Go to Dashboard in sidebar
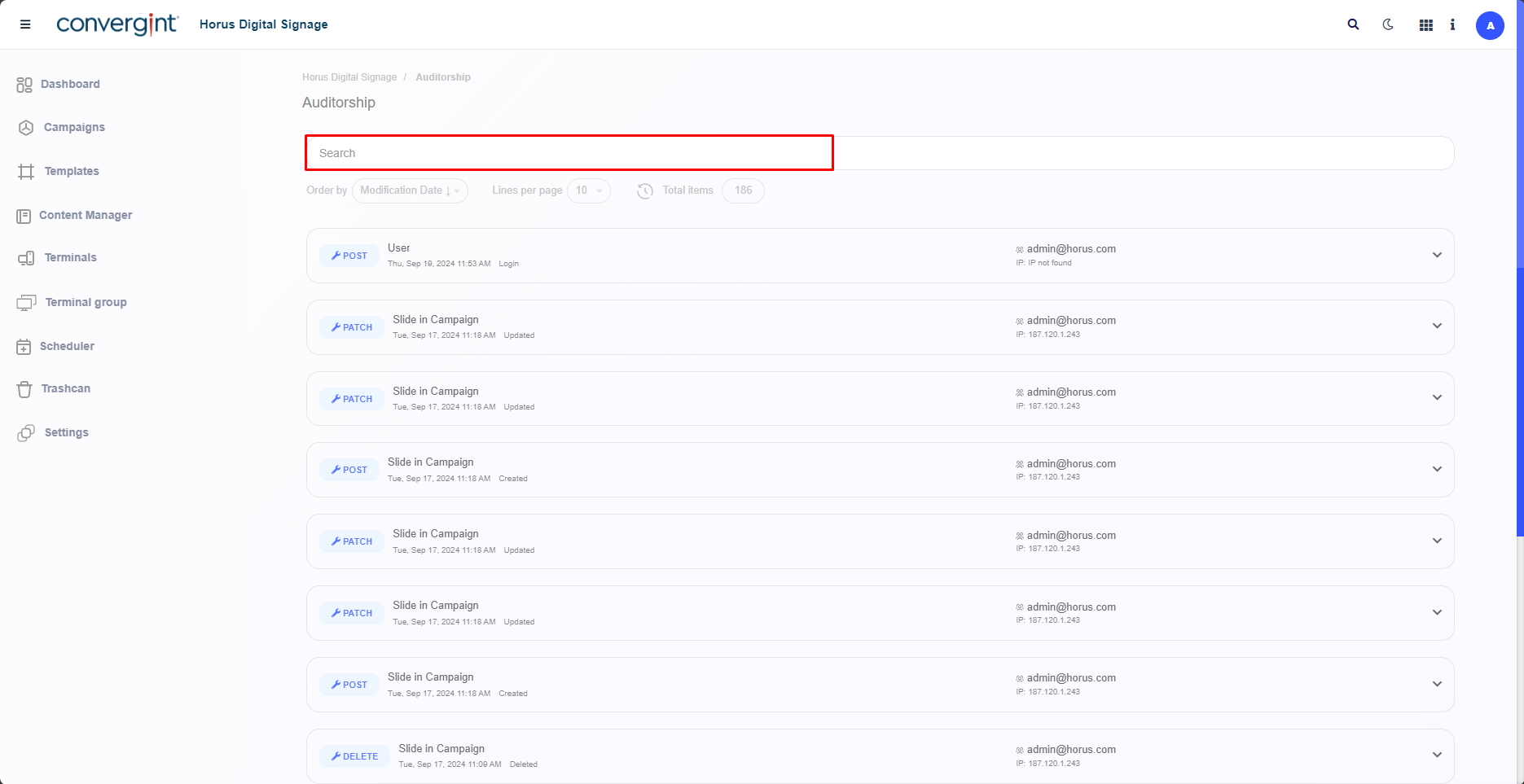 [x=70, y=84]
